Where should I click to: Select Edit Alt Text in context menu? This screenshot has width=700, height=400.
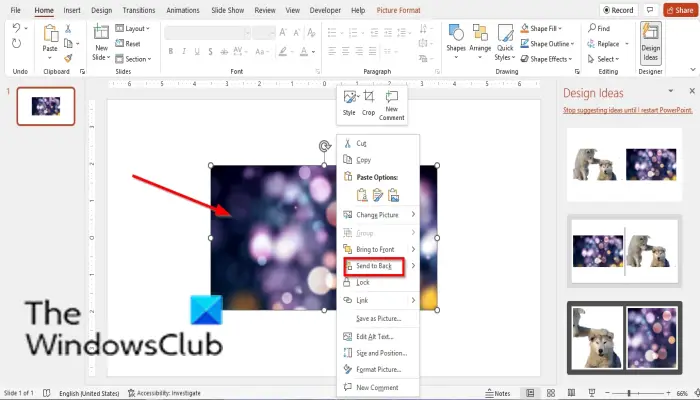pyautogui.click(x=378, y=337)
